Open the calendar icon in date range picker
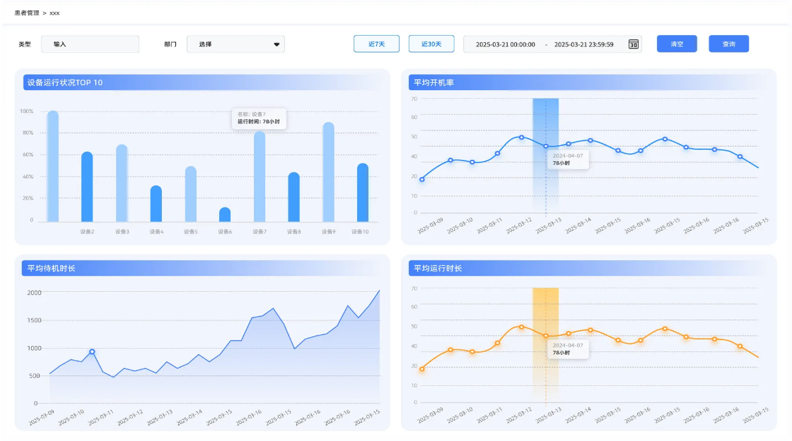This screenshot has width=792, height=441. click(633, 44)
